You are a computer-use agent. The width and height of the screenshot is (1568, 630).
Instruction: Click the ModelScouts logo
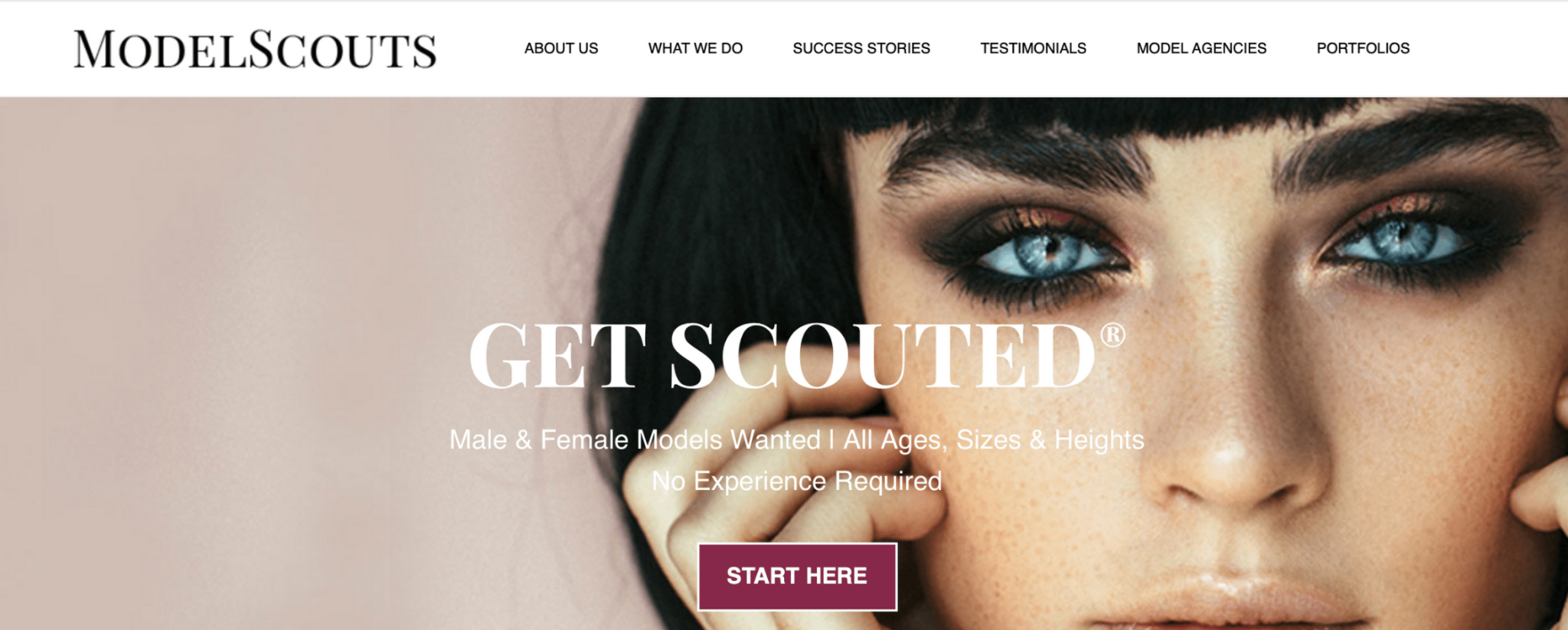point(255,50)
